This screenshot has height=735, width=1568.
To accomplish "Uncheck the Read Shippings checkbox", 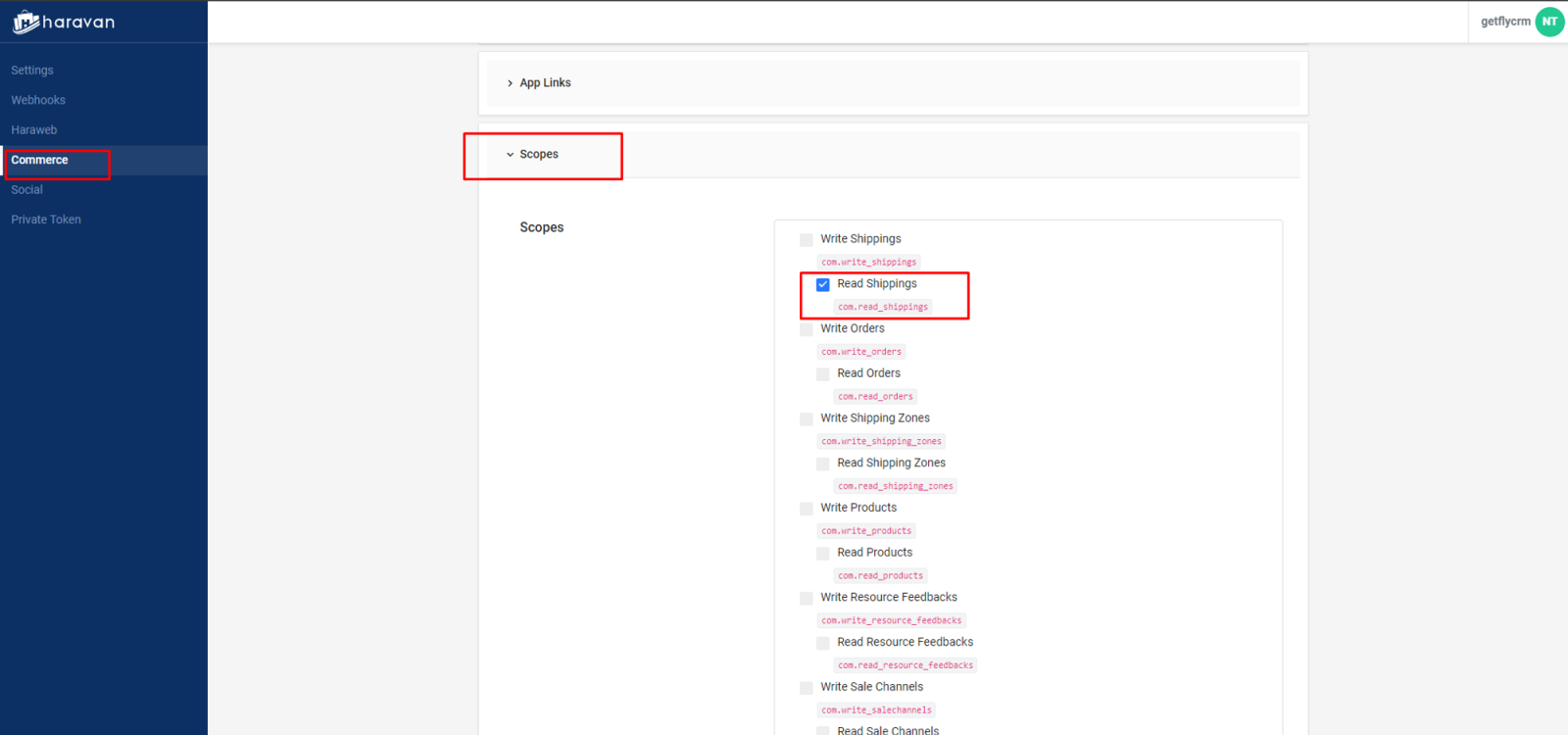I will [823, 284].
